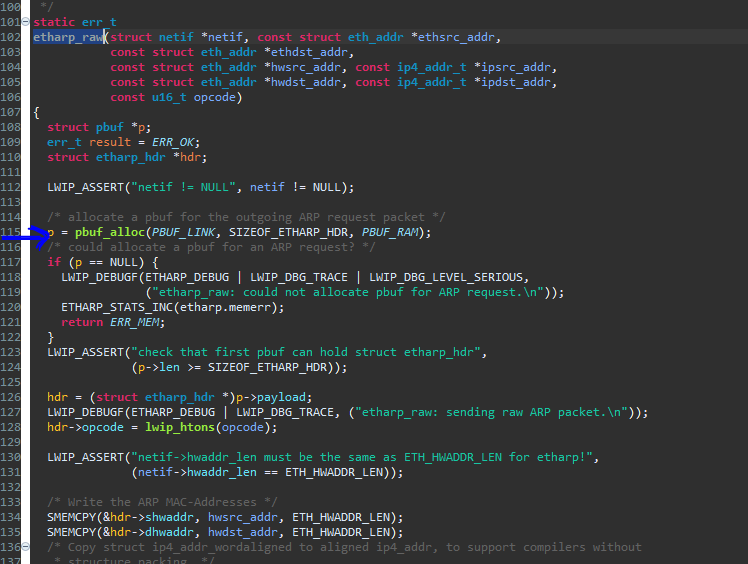Collapse the comment fold marker at line 136
748x564 pixels.
(x=25, y=547)
